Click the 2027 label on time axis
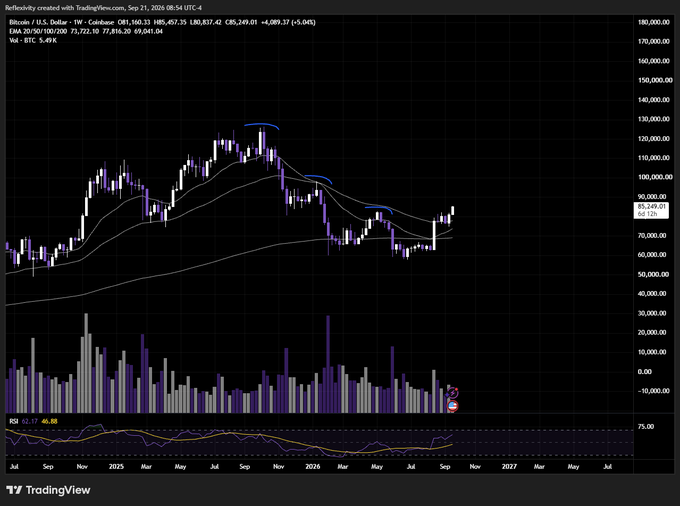The image size is (680, 506). (x=509, y=467)
